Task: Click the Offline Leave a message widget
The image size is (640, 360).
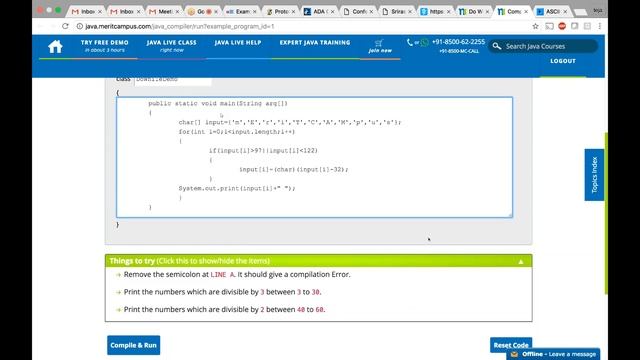Action: click(553, 354)
